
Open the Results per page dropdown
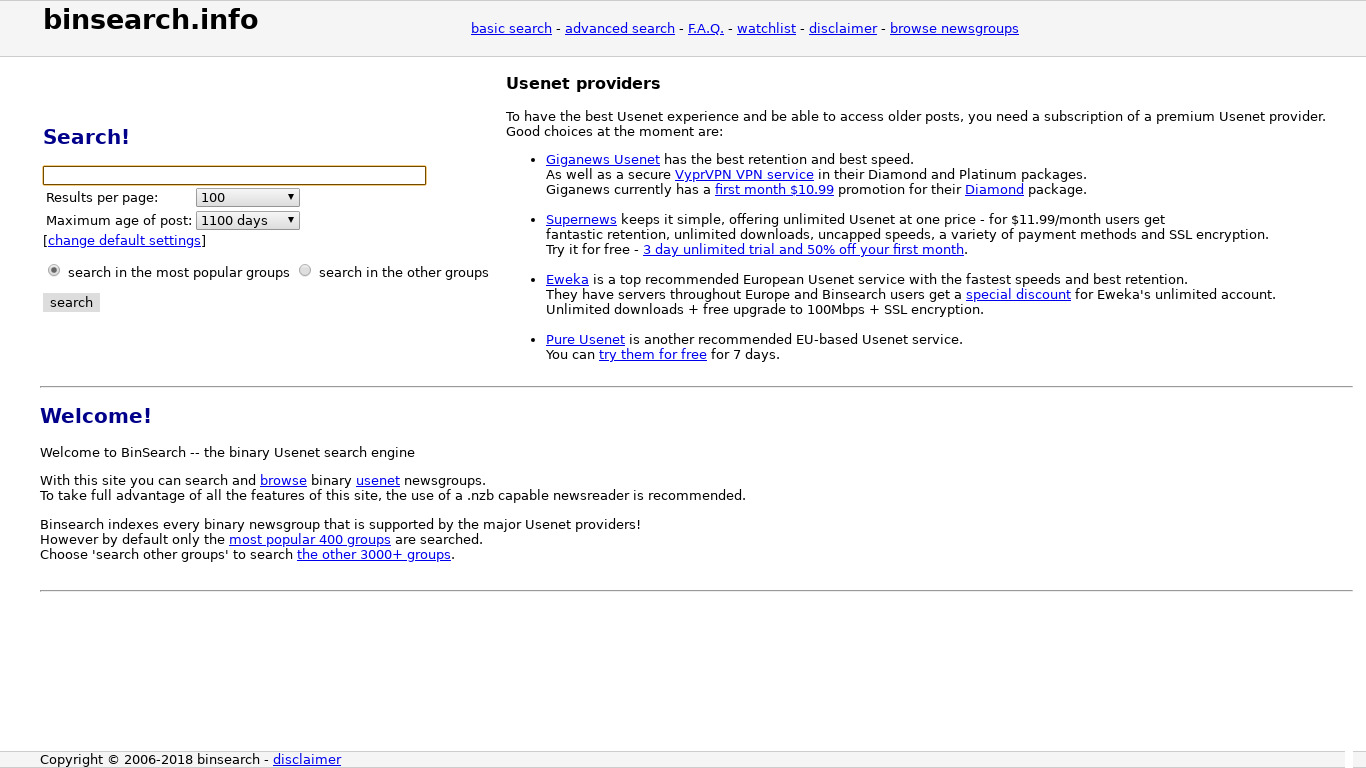pyautogui.click(x=248, y=198)
